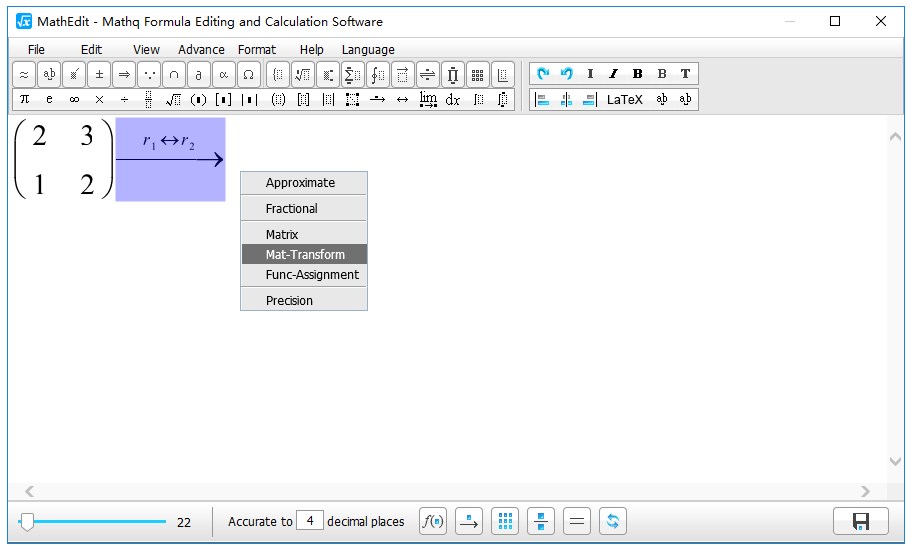912x551 pixels.
Task: Open the therefore logic symbols palette
Action: click(x=149, y=74)
